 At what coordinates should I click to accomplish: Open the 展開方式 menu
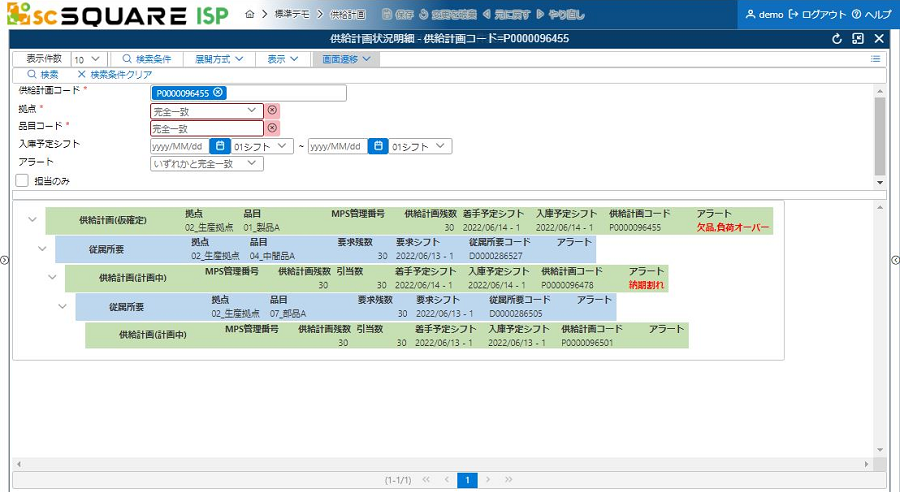tap(219, 59)
